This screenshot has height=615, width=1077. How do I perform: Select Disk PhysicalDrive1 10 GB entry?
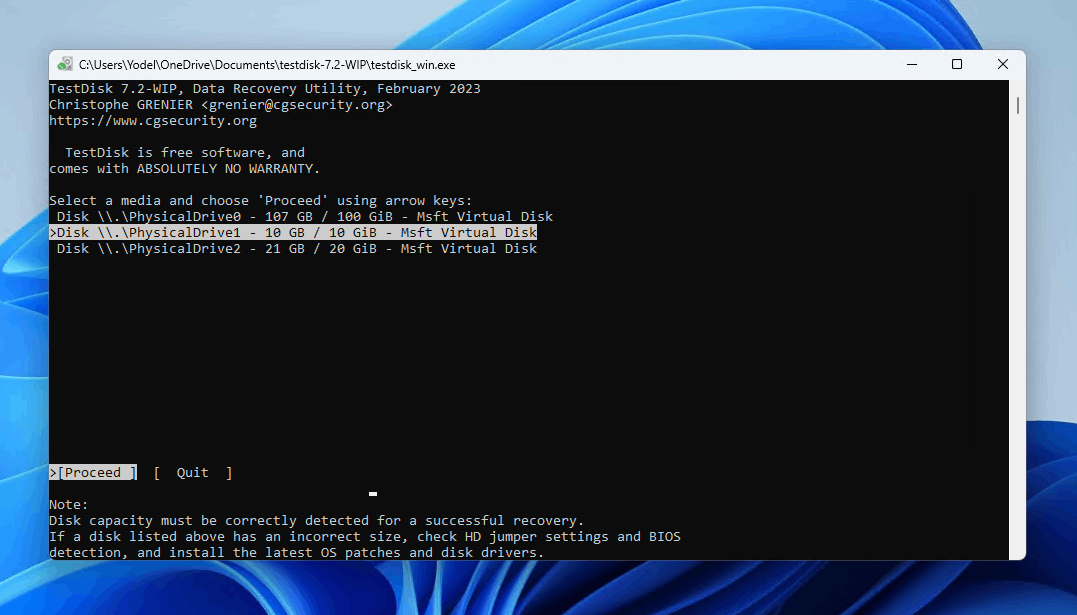click(293, 232)
